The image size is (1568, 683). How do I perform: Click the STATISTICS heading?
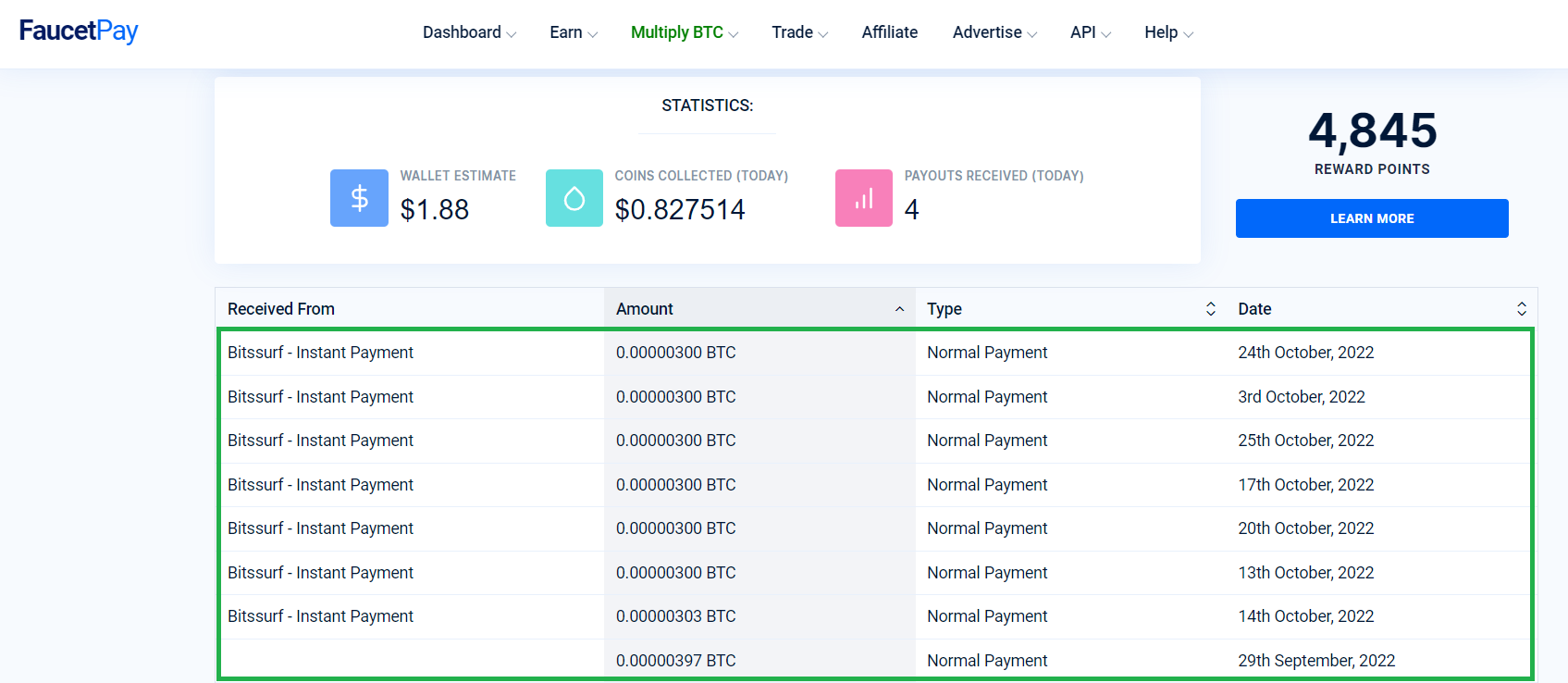coord(708,106)
